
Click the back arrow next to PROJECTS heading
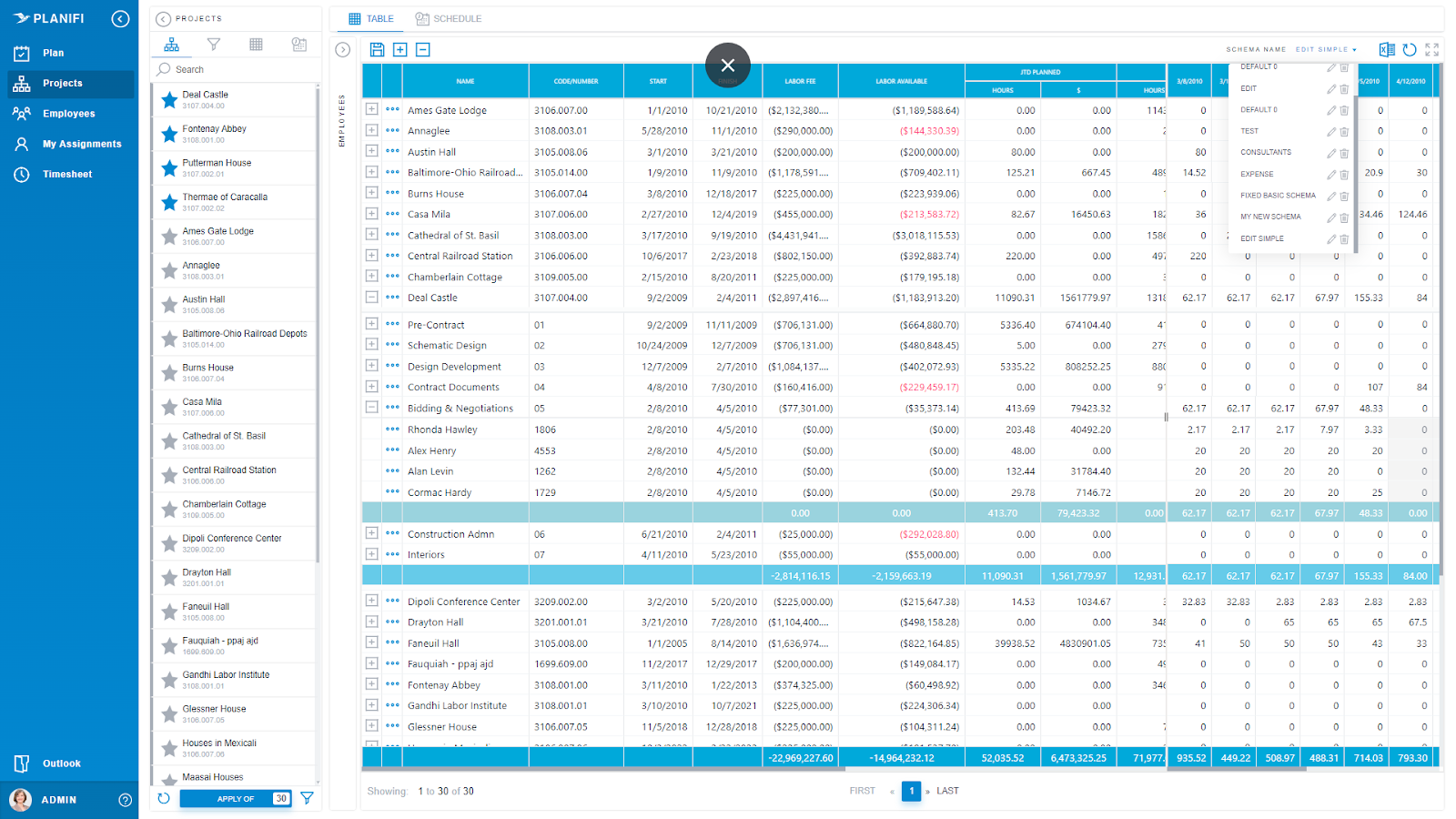(x=164, y=19)
